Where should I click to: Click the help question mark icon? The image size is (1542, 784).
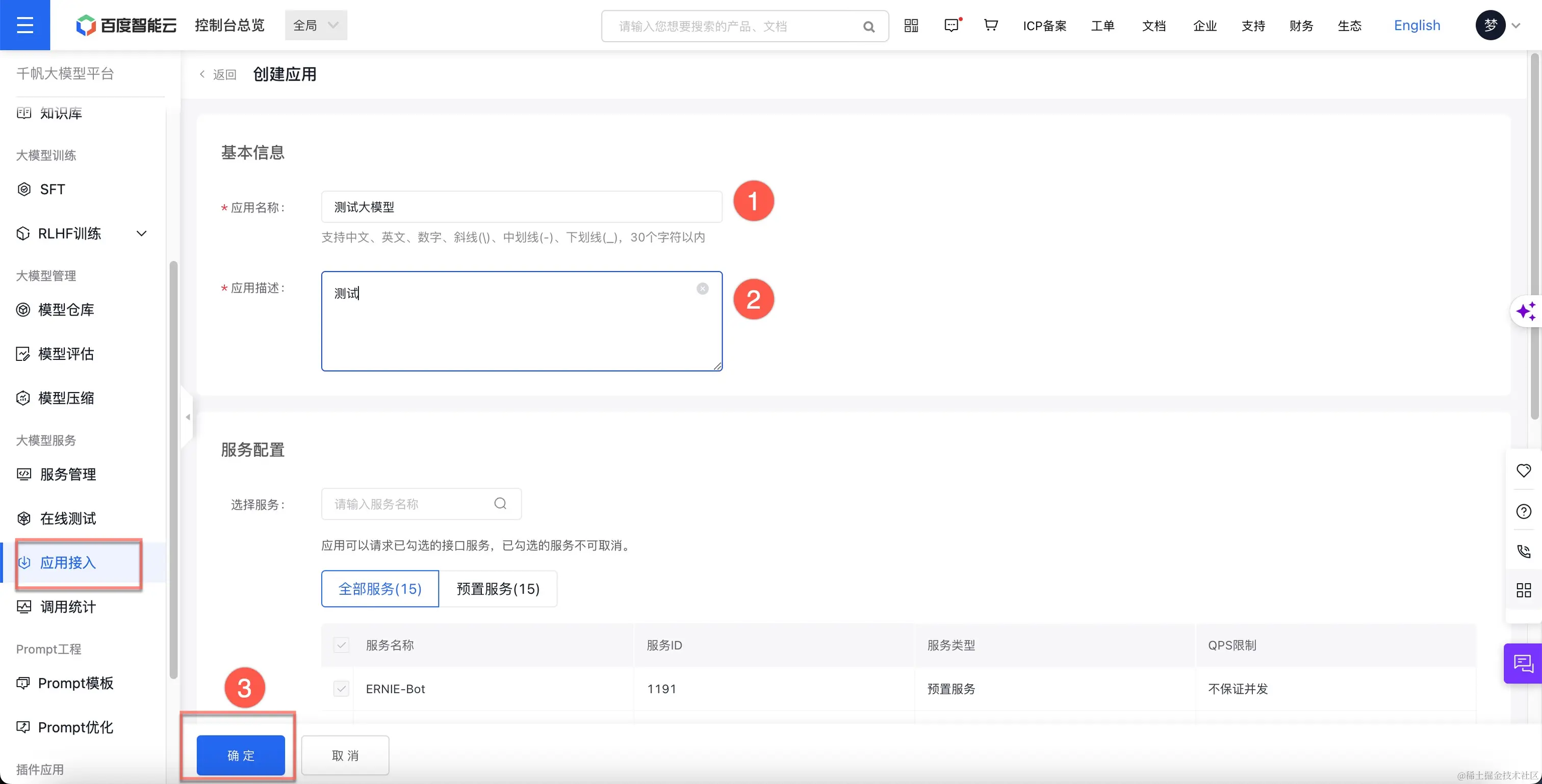coord(1524,511)
